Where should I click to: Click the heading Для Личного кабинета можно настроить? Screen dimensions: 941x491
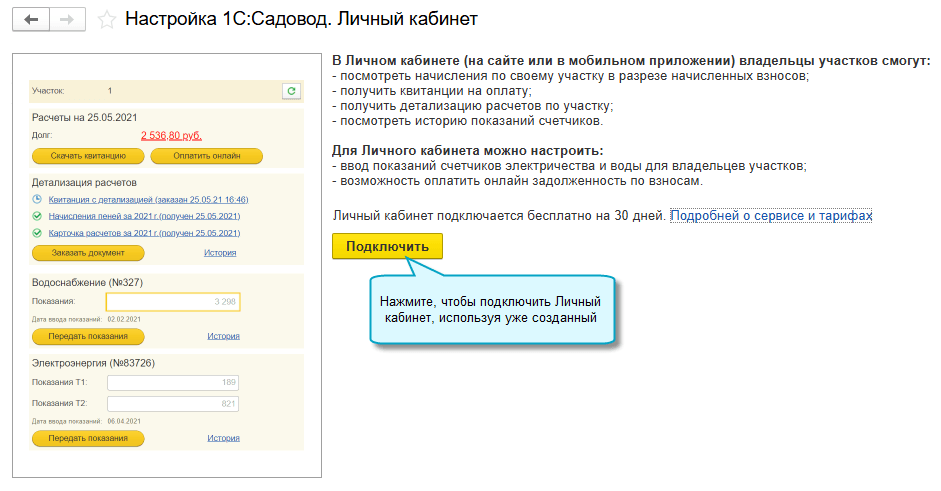tap(467, 151)
